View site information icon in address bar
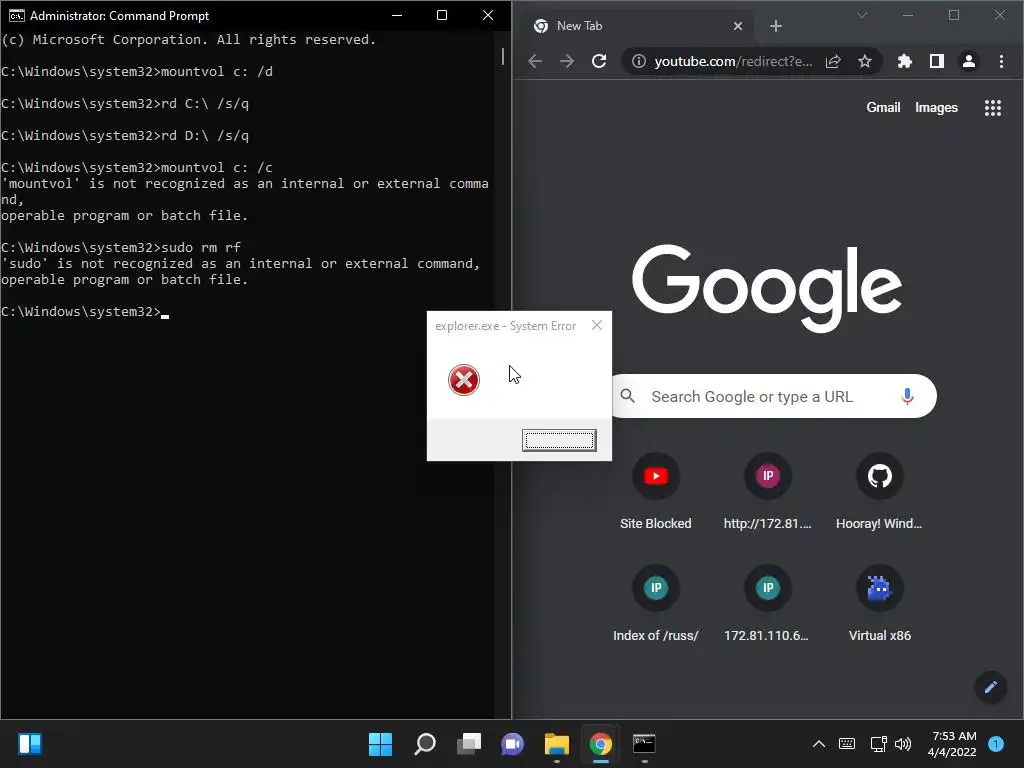 point(639,61)
